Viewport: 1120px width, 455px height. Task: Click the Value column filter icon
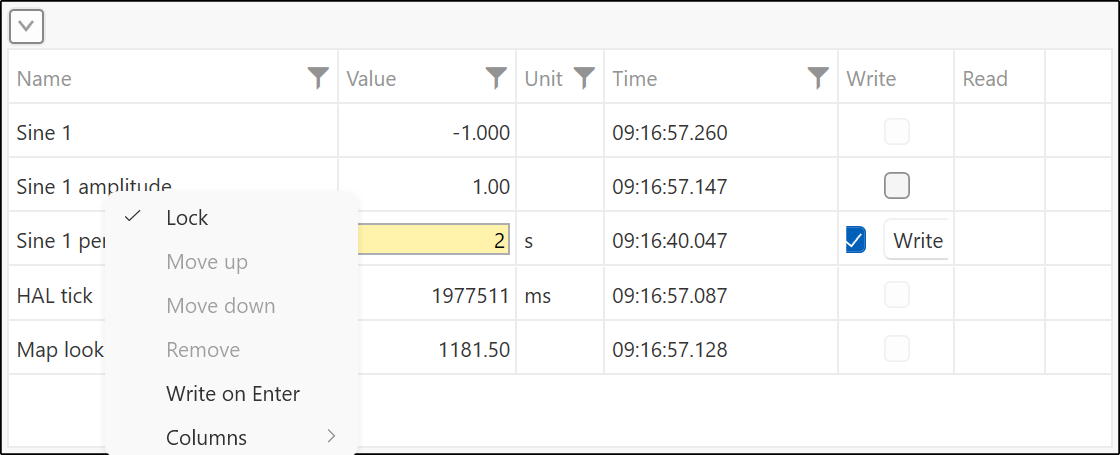pyautogui.click(x=496, y=77)
